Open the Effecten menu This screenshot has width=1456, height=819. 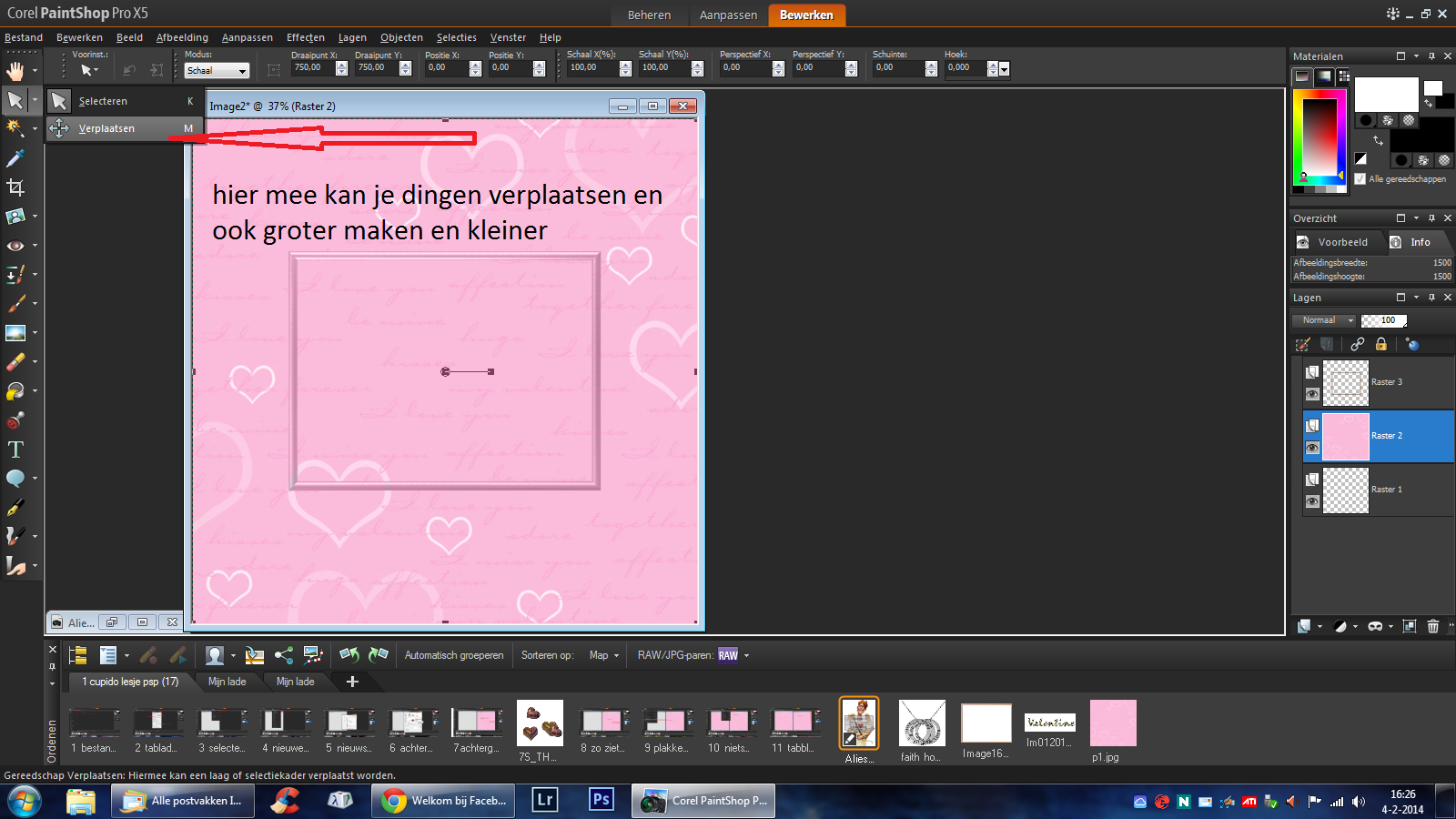pyautogui.click(x=305, y=37)
